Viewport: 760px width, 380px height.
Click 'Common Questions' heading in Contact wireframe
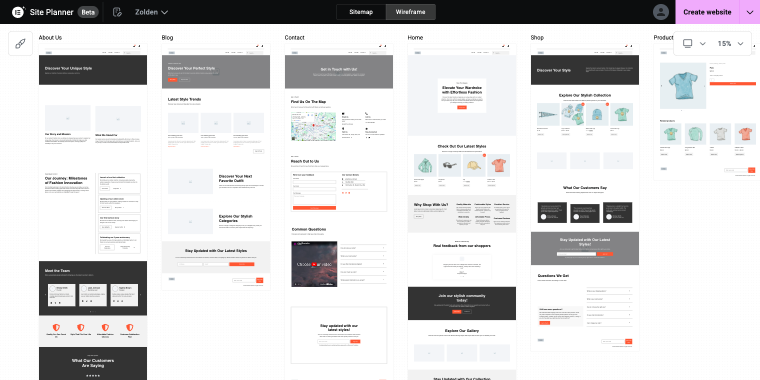pos(309,229)
